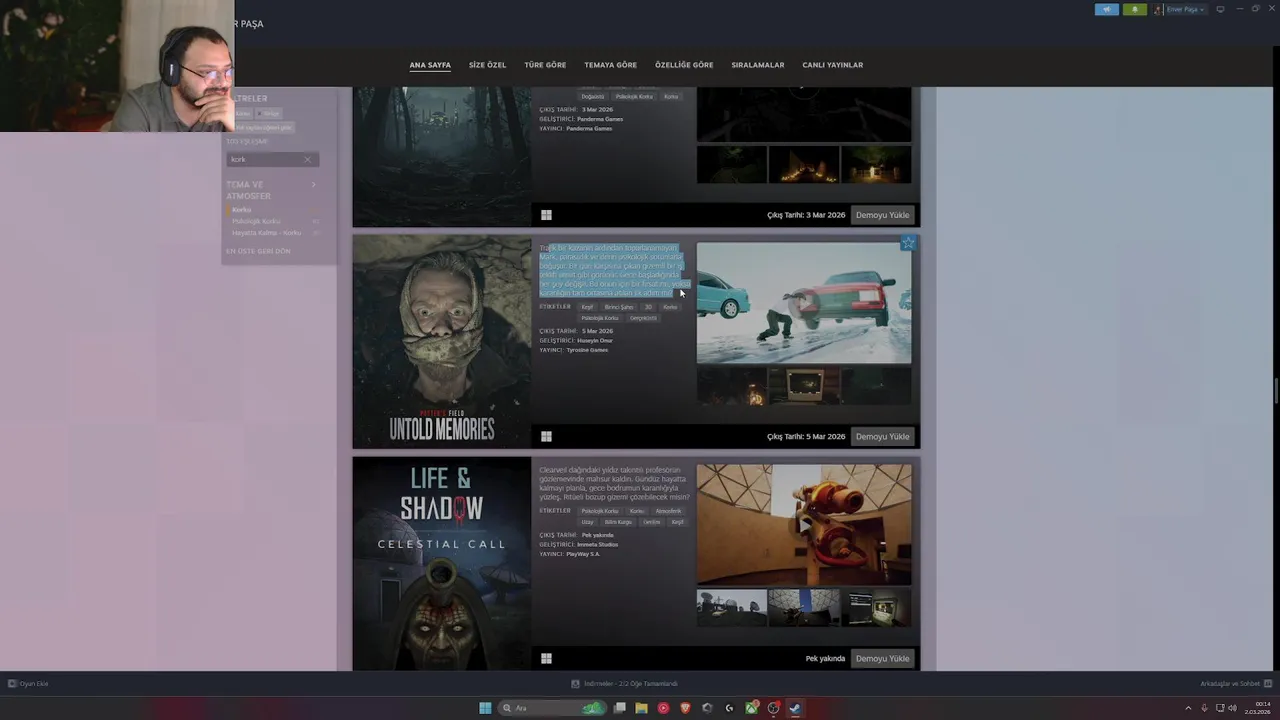Click the Bilim Kurgu tag

(x=618, y=522)
